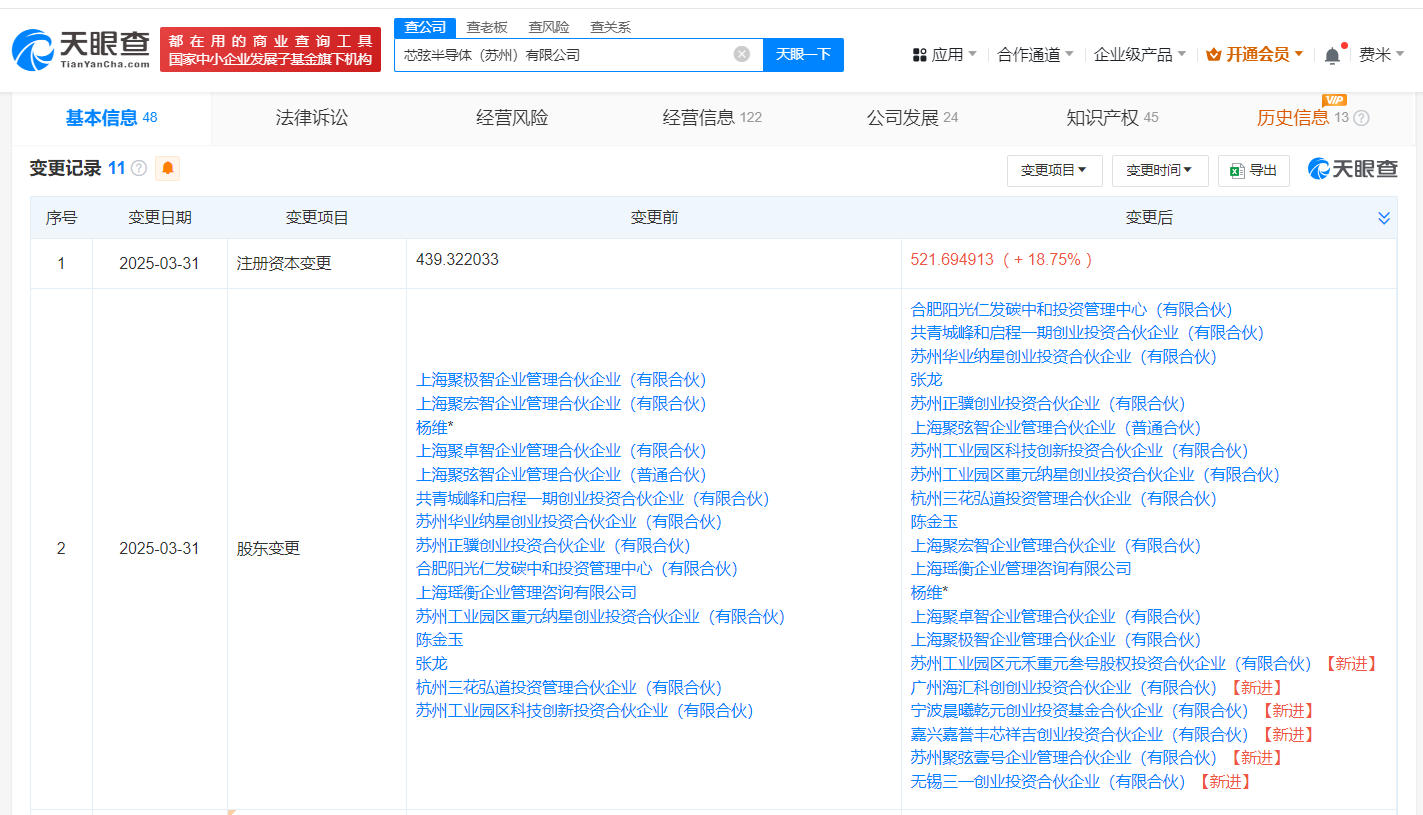Switch to the 经营信息 tab

(x=712, y=118)
